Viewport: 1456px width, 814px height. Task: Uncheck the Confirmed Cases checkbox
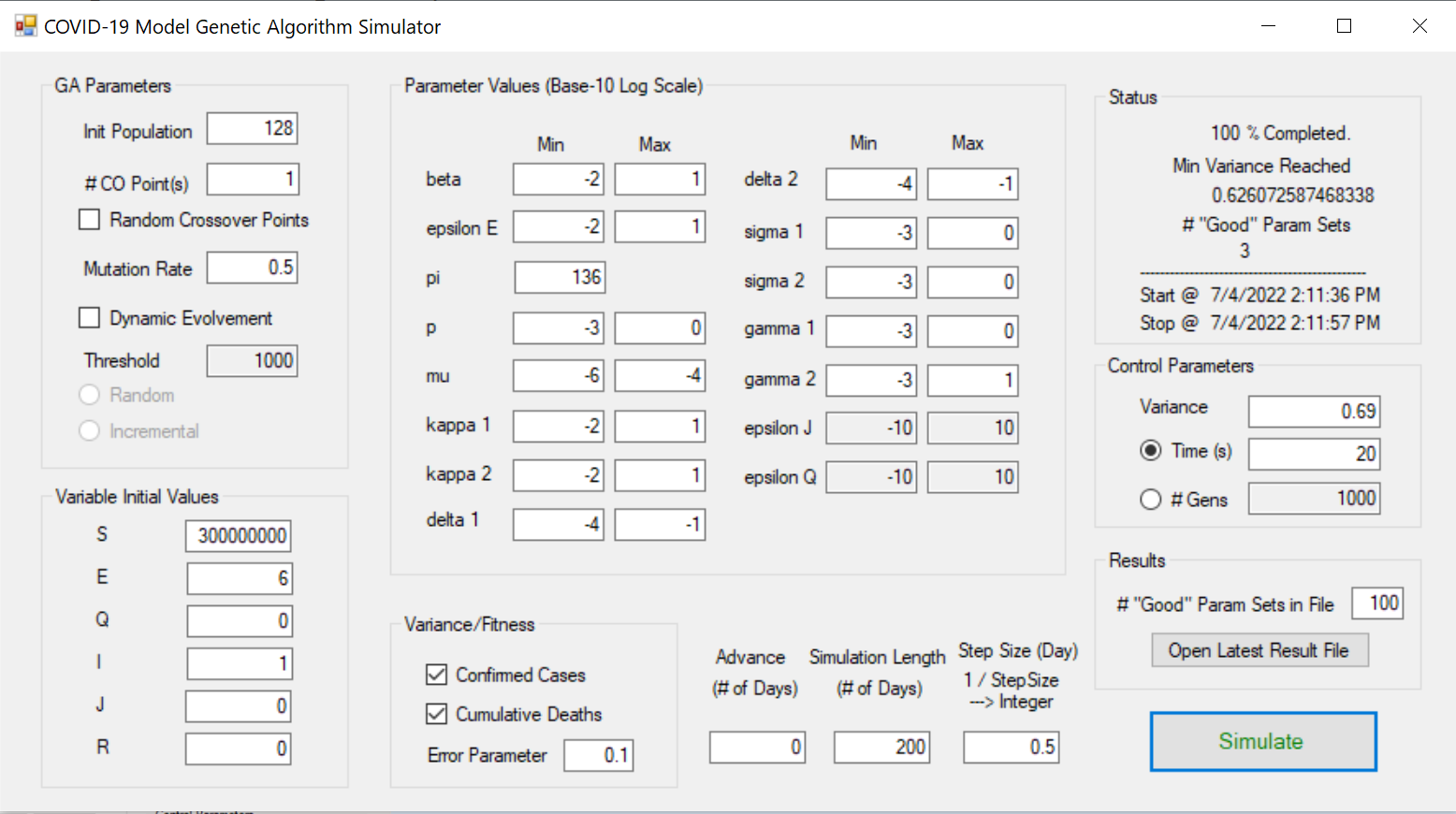[x=436, y=675]
